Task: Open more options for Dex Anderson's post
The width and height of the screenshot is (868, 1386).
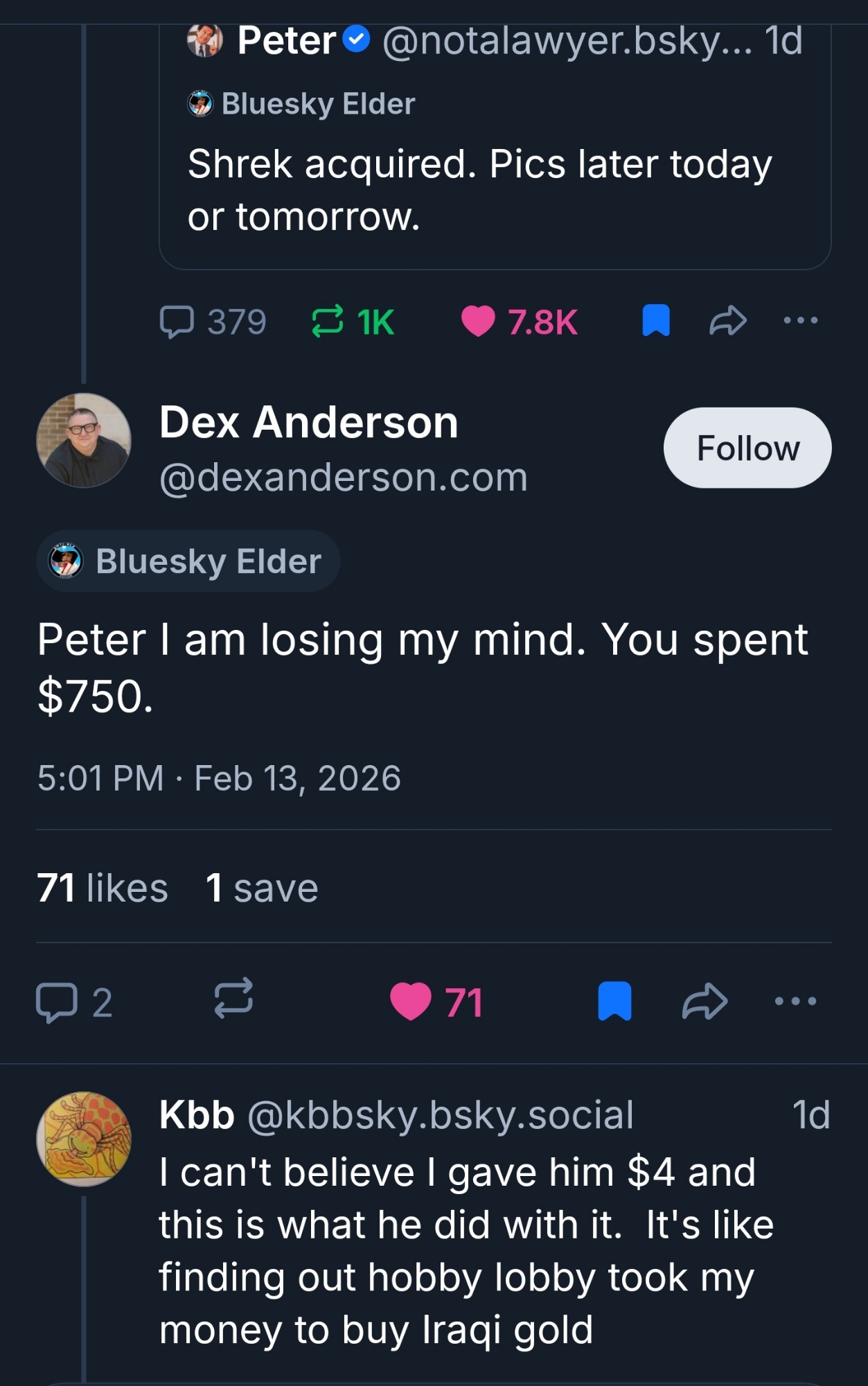Action: 795,1001
